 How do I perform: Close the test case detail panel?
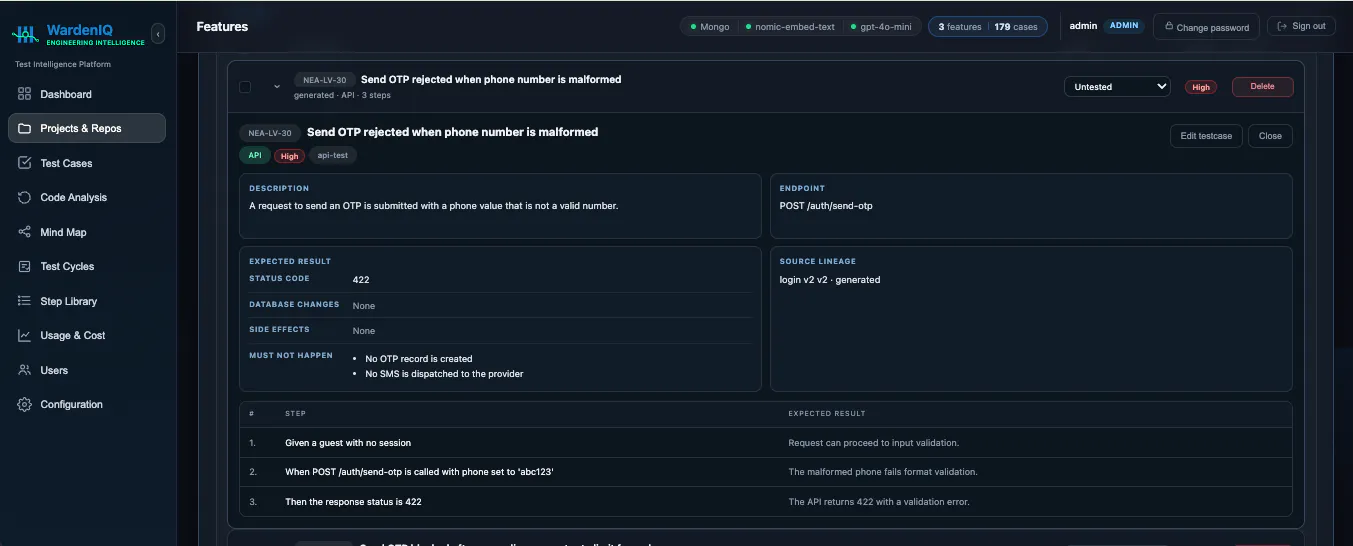(1270, 136)
